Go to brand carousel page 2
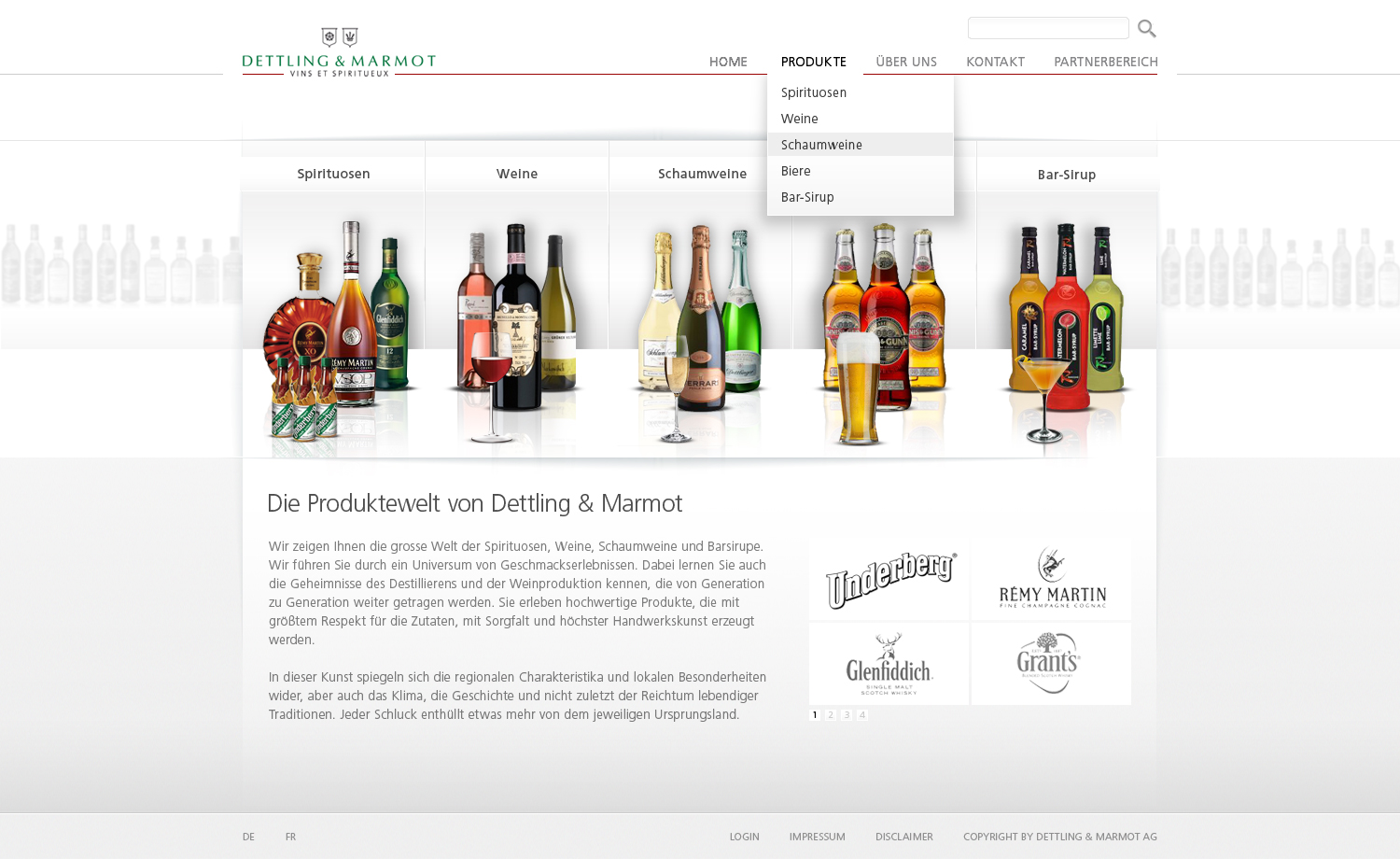 [x=831, y=715]
